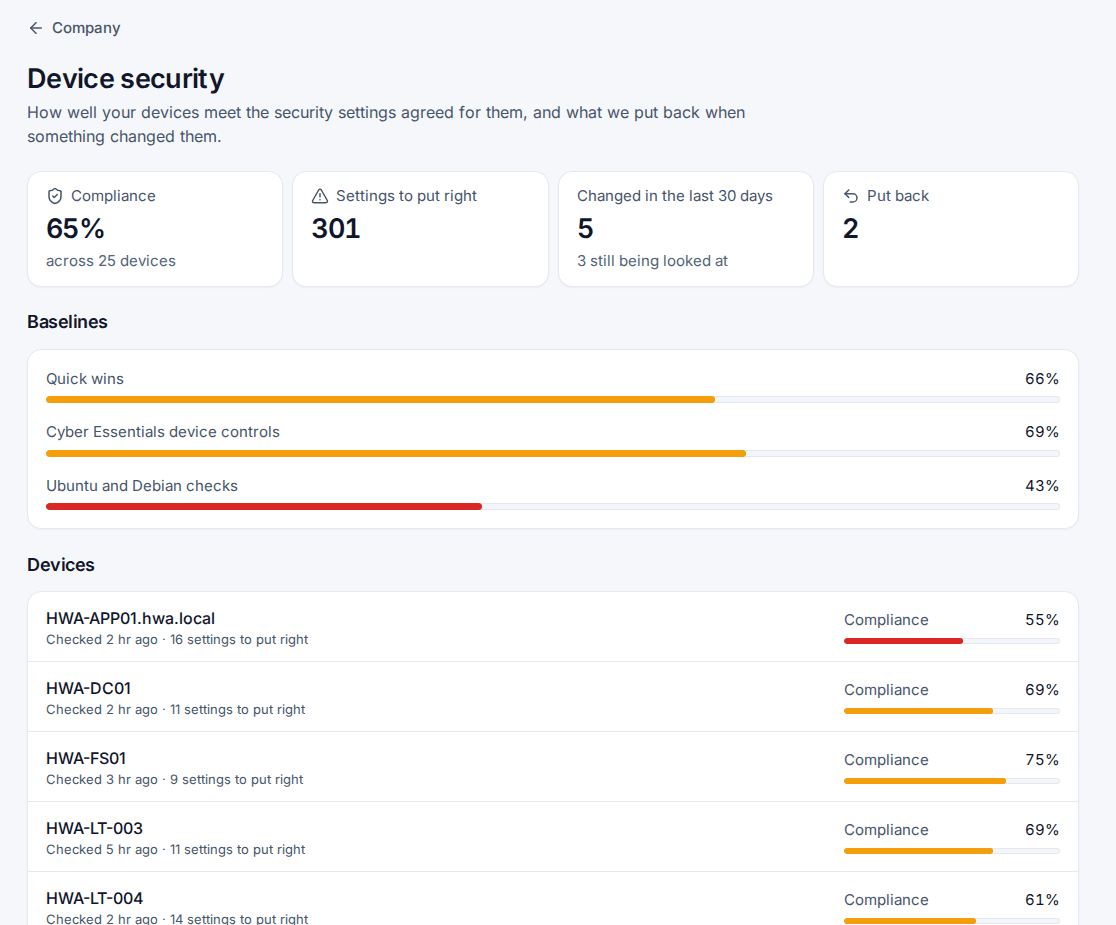Select Cyber Essentials device controls label

[163, 432]
